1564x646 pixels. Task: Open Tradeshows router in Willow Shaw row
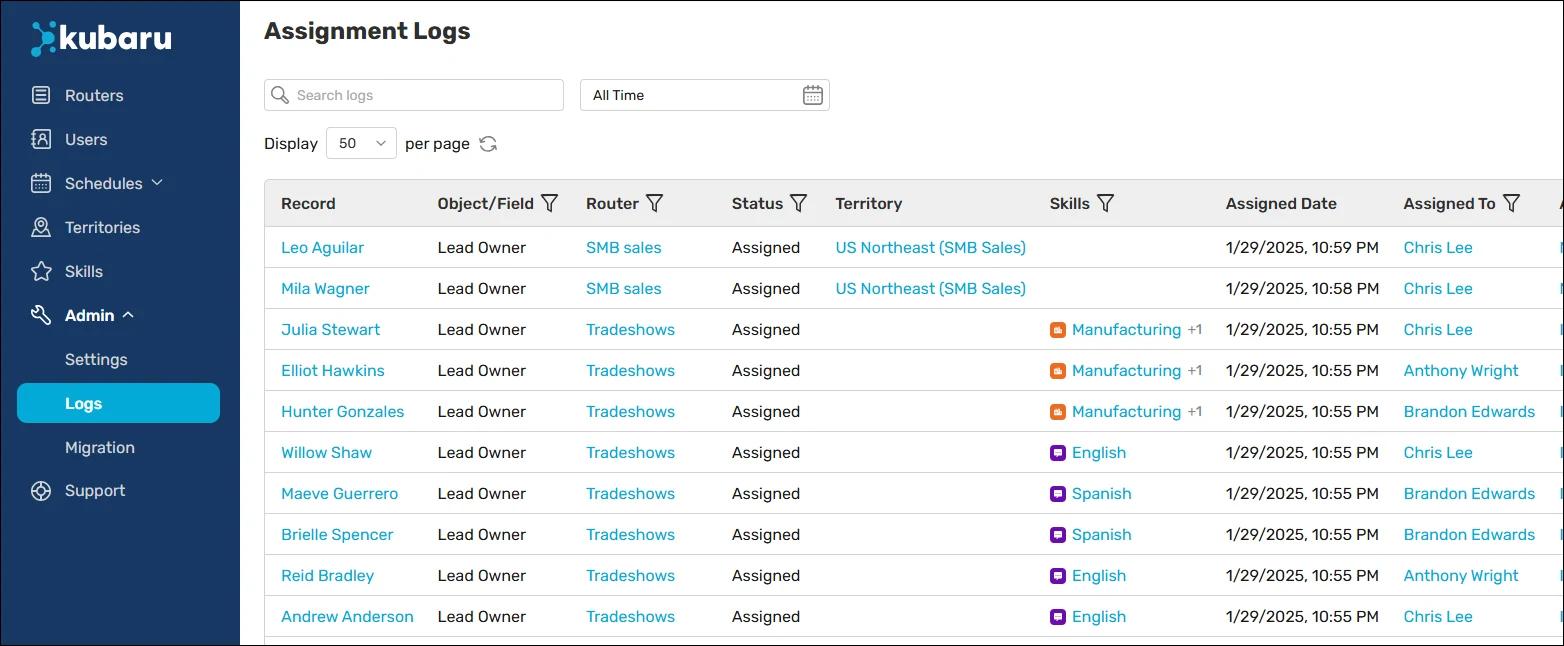(631, 453)
